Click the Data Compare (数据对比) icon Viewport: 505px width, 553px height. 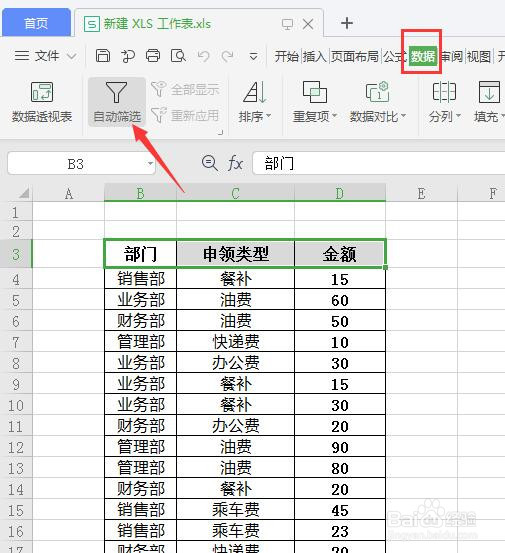[x=377, y=92]
